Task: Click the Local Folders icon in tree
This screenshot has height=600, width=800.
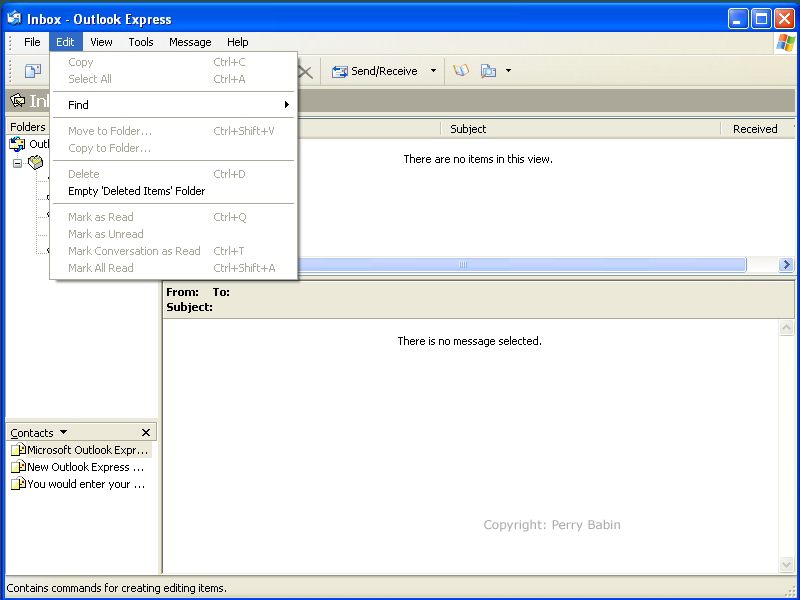Action: point(36,162)
